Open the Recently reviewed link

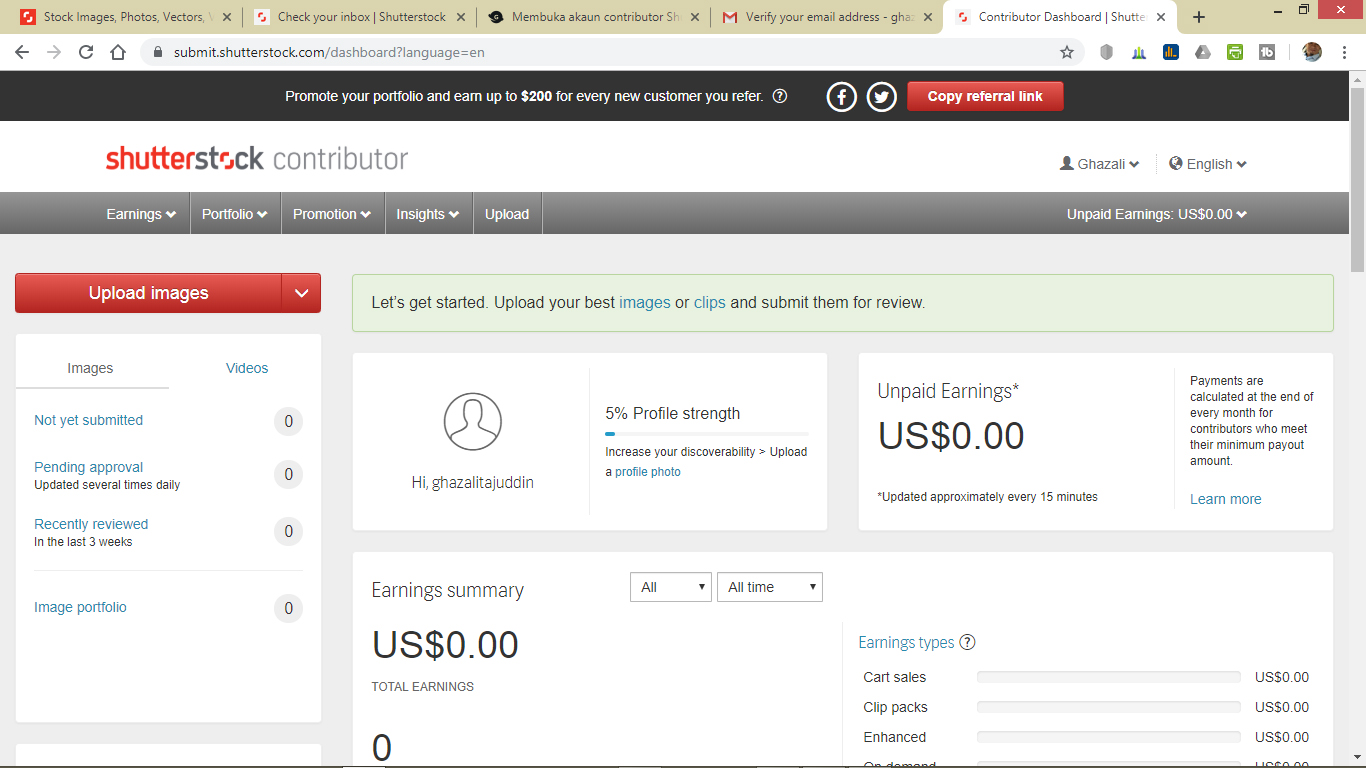pyautogui.click(x=91, y=524)
